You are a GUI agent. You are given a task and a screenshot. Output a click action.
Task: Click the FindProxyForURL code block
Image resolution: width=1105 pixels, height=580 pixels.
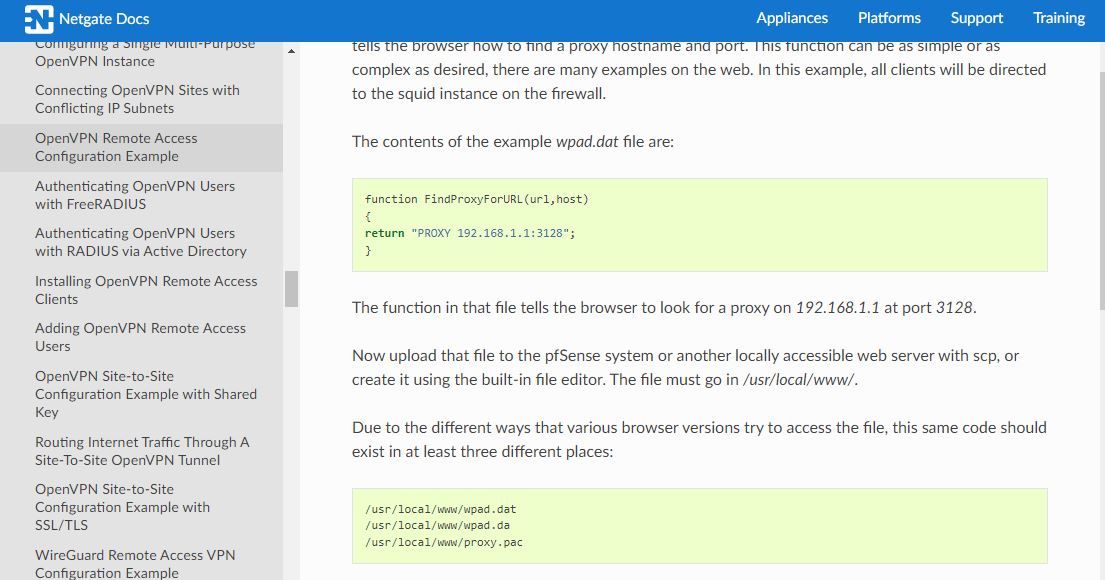pyautogui.click(x=700, y=225)
